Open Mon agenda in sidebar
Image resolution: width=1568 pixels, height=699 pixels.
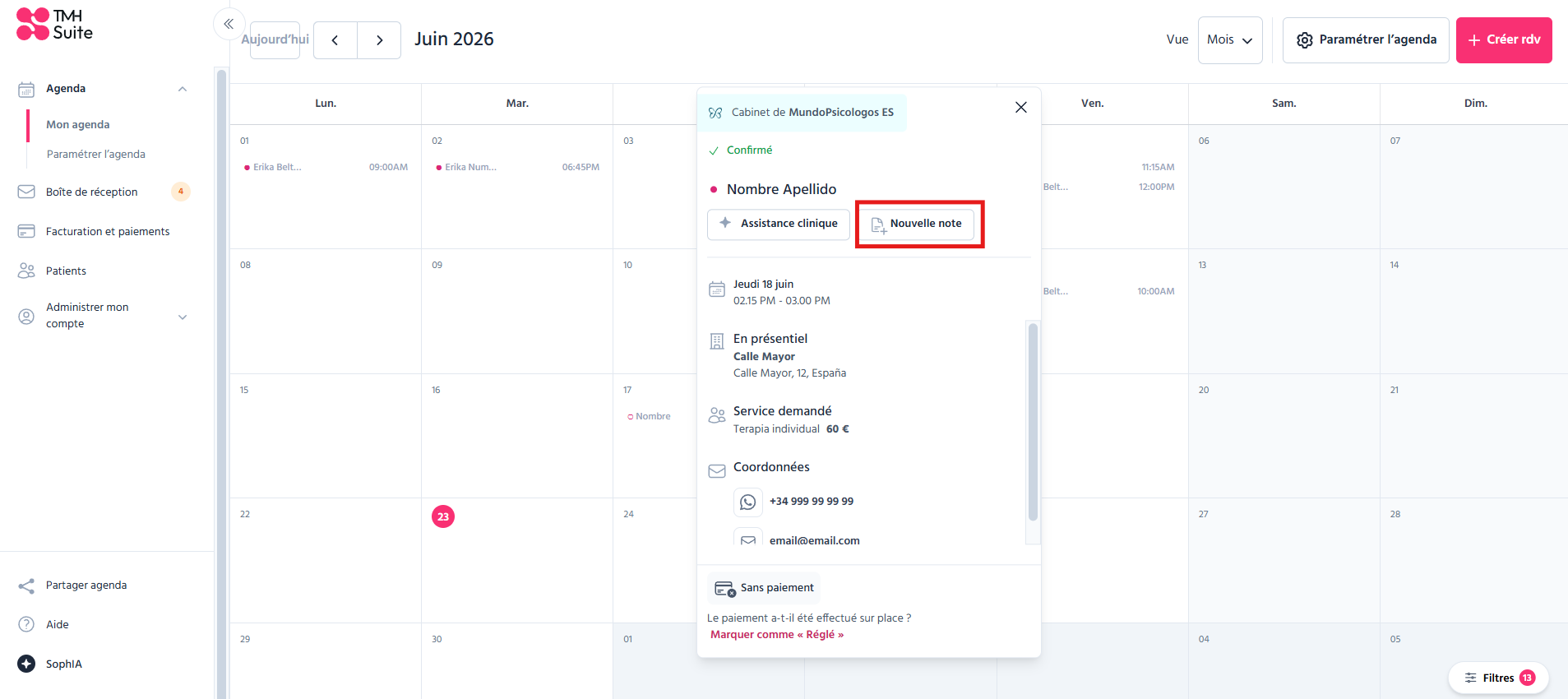78,125
